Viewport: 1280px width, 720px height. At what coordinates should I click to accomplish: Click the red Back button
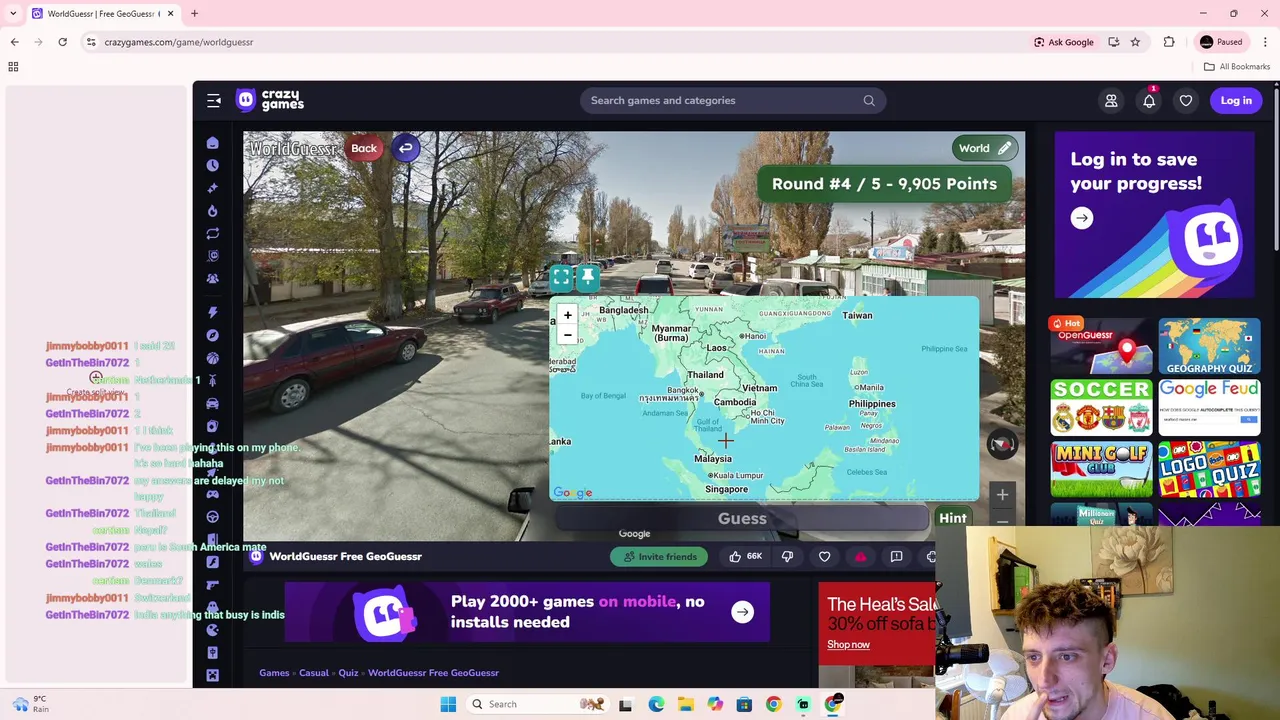(x=364, y=148)
